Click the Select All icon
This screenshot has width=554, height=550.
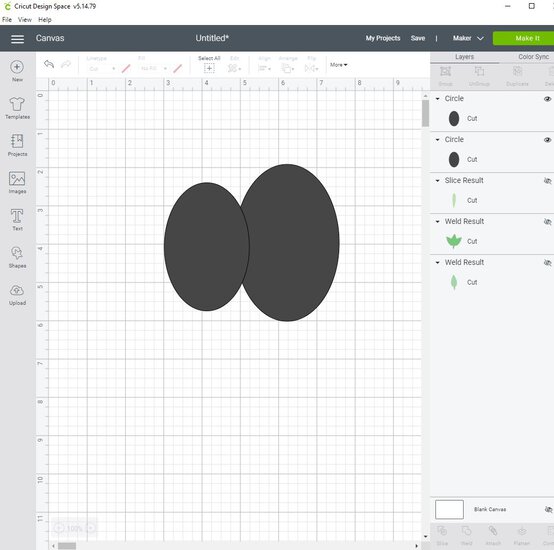pyautogui.click(x=209, y=68)
